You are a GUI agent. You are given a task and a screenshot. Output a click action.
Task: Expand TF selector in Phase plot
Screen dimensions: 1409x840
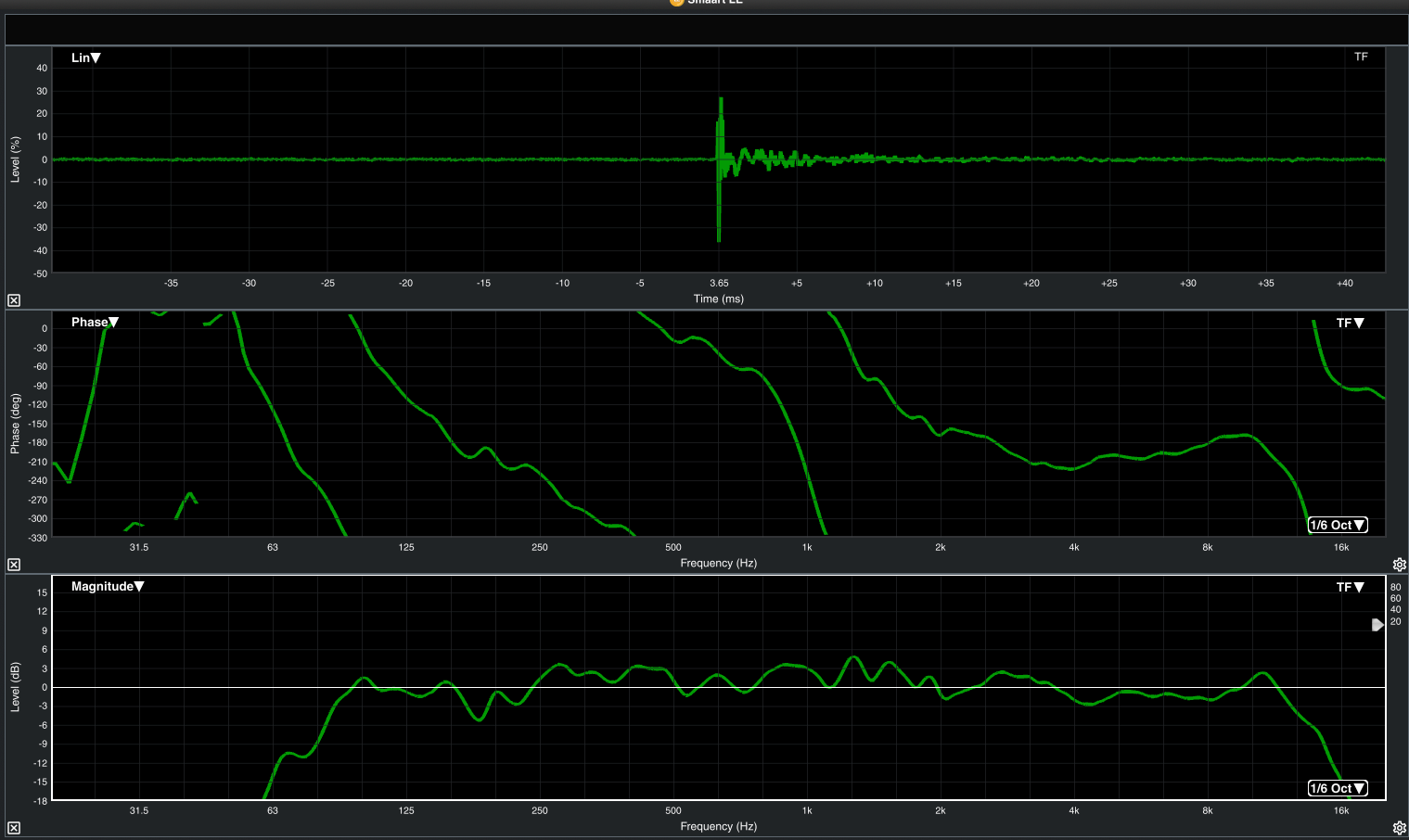(1350, 323)
